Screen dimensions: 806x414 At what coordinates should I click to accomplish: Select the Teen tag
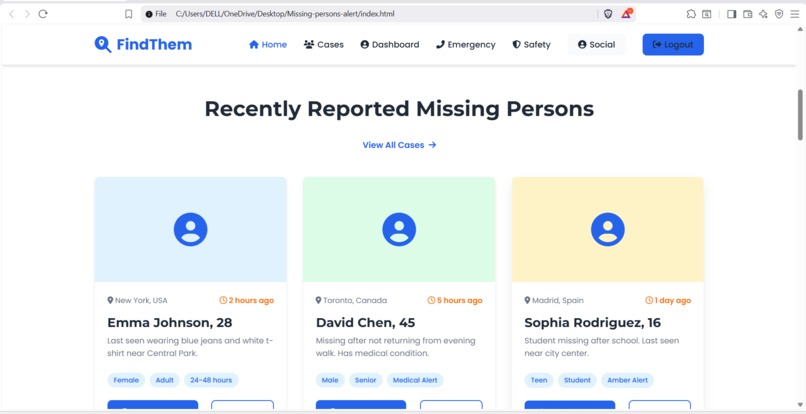coord(539,381)
